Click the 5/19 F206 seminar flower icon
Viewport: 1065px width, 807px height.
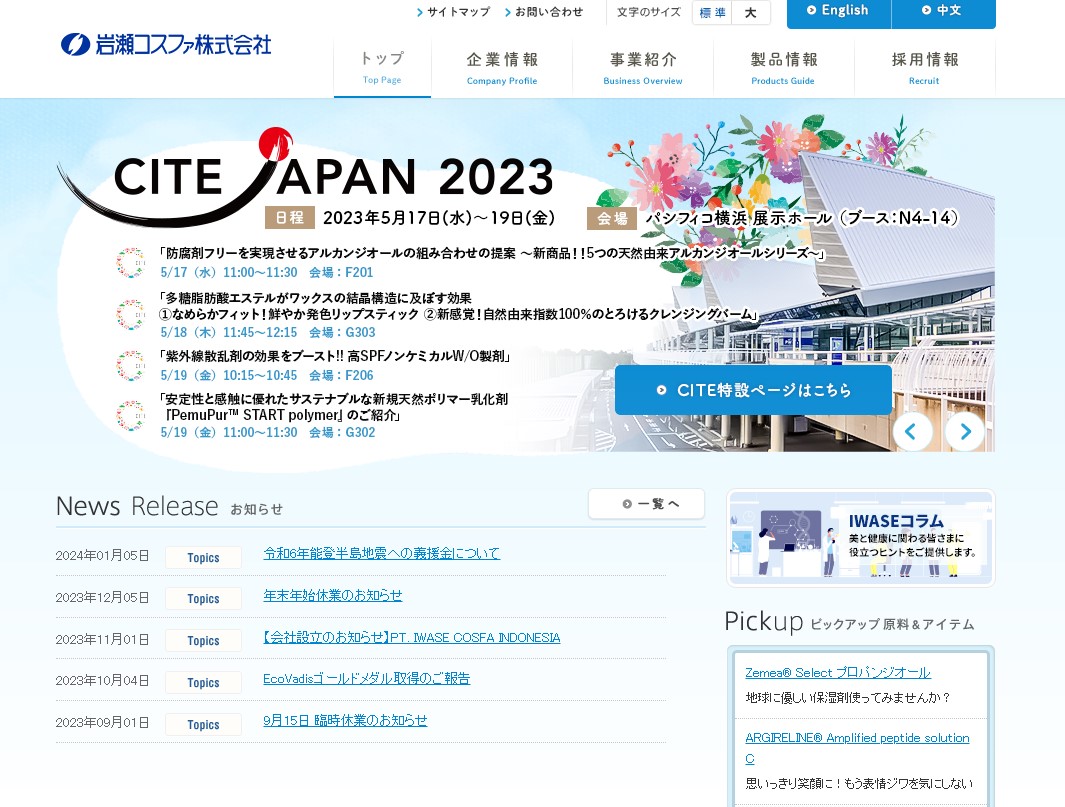pyautogui.click(x=130, y=366)
